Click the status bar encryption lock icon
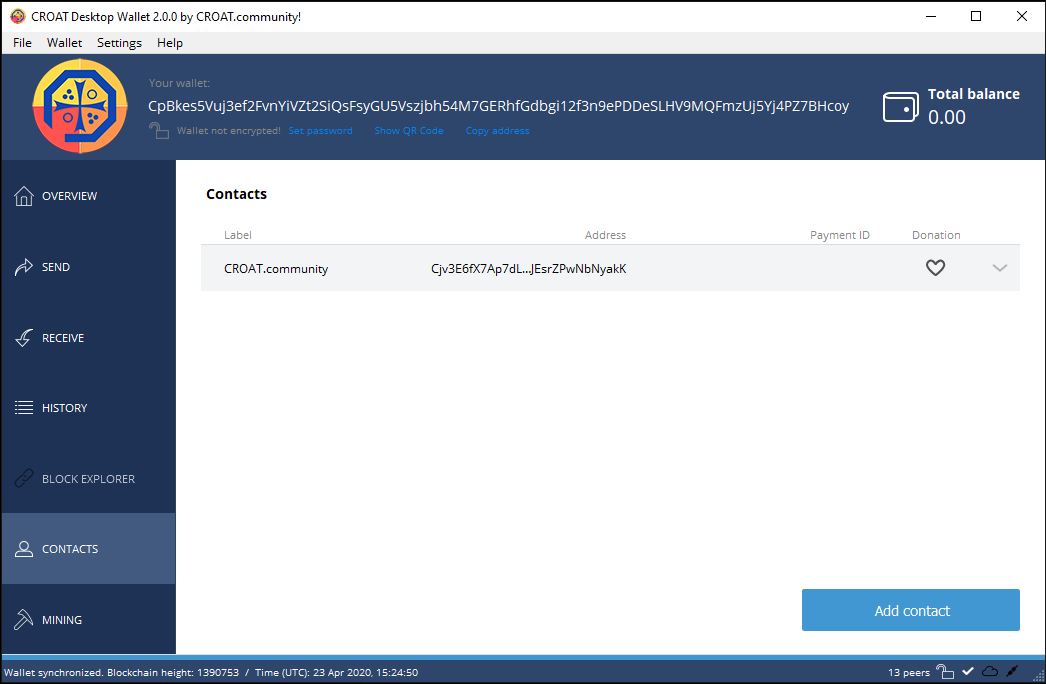Viewport: 1046px width, 684px height. coord(945,671)
